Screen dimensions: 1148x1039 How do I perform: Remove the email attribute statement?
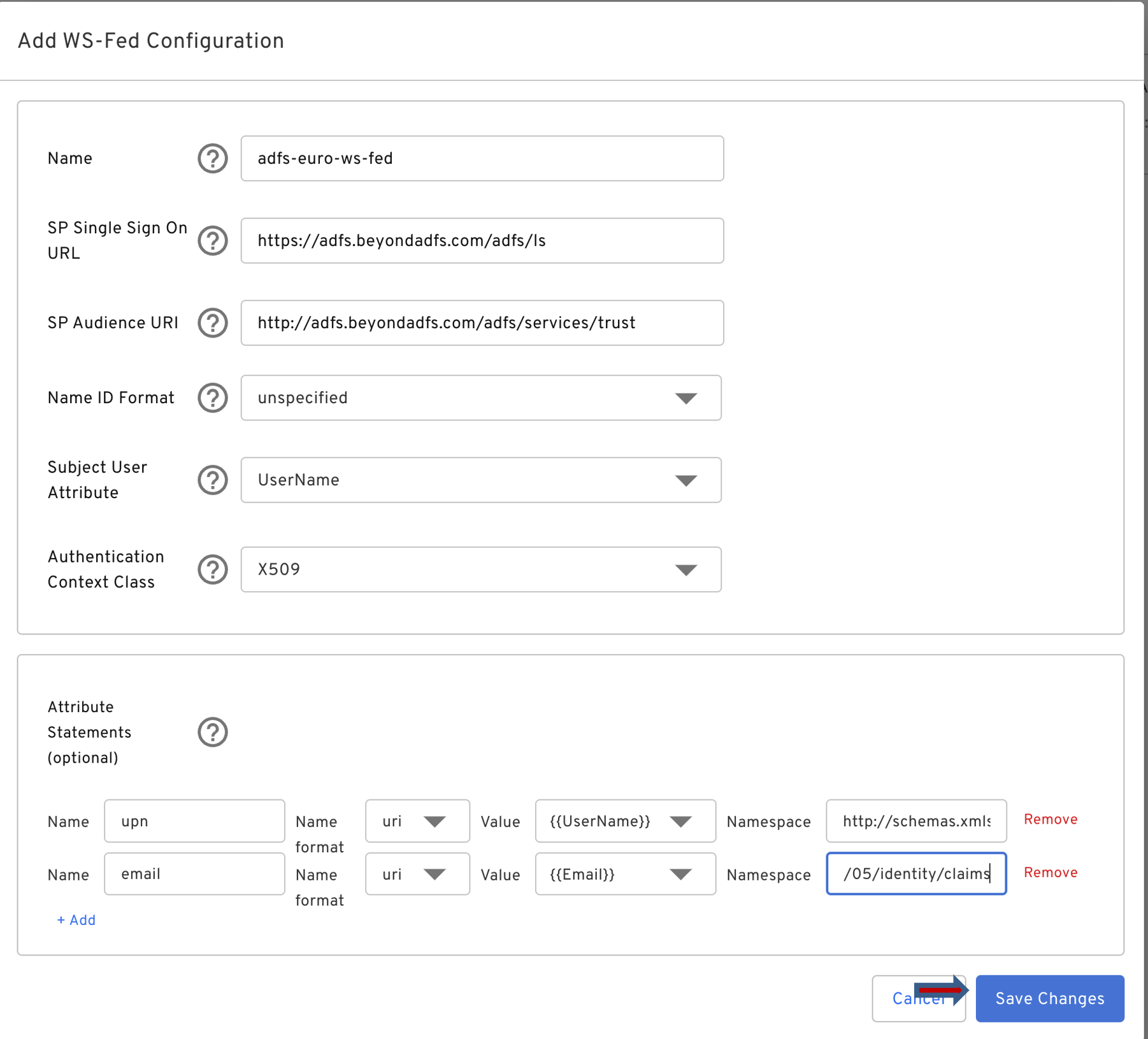click(x=1050, y=873)
